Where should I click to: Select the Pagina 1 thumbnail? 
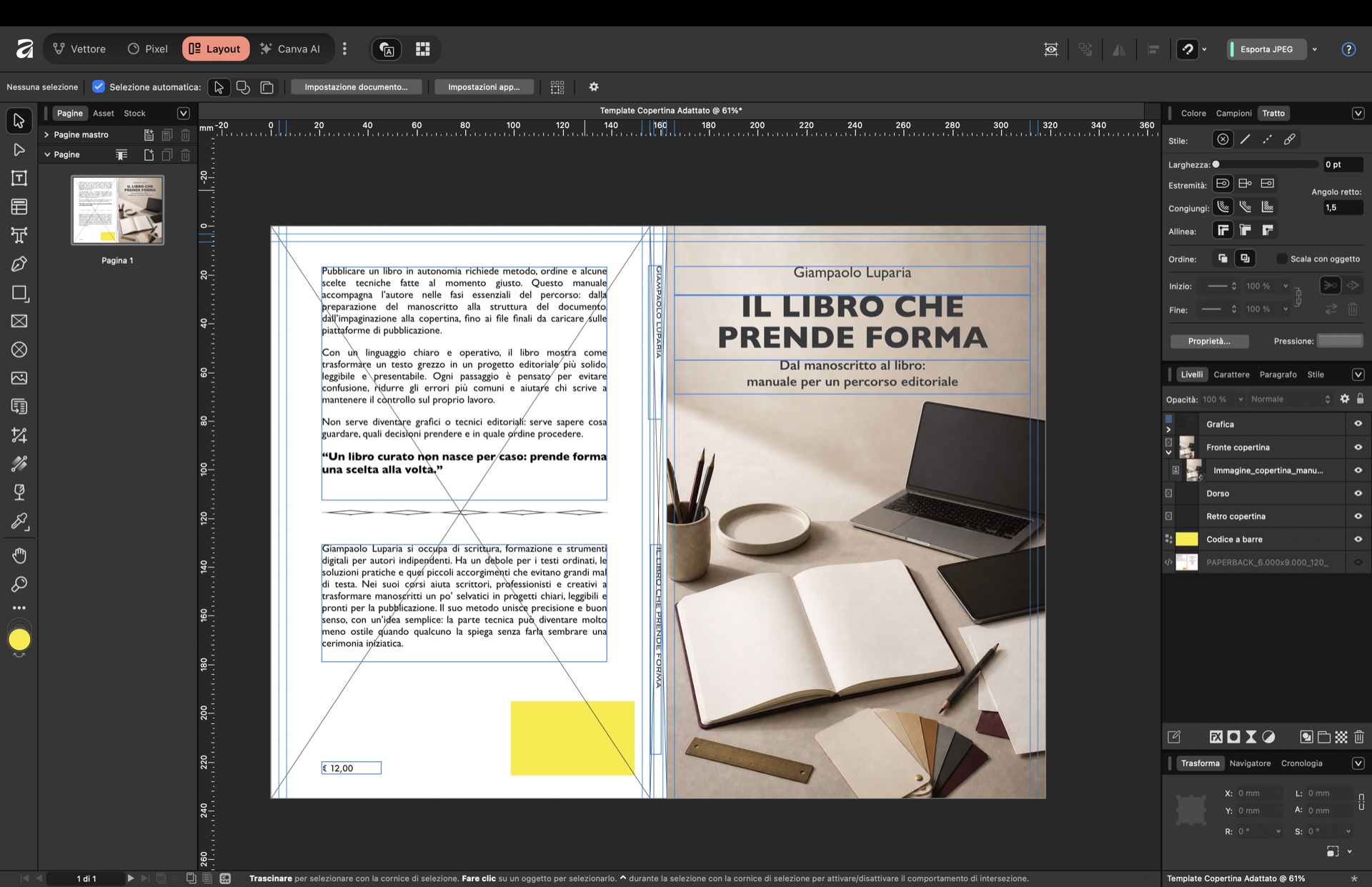(x=117, y=210)
